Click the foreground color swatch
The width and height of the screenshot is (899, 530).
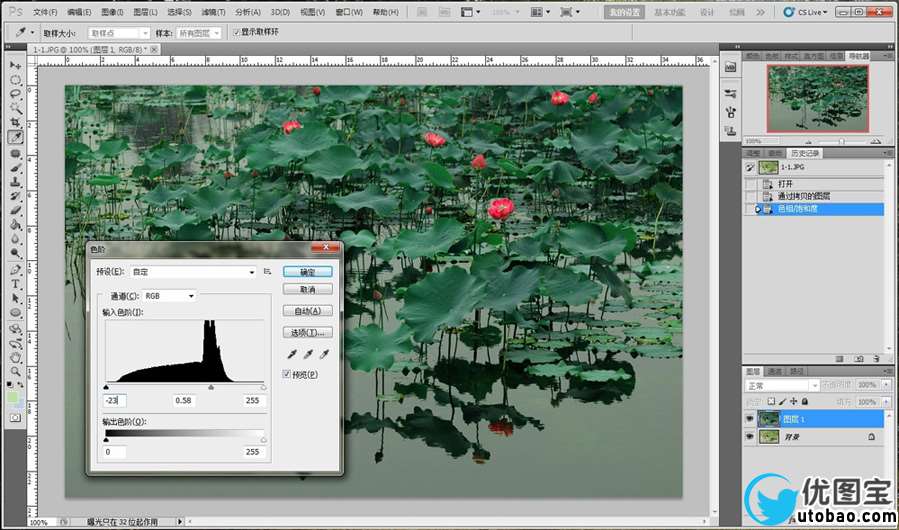point(13,398)
